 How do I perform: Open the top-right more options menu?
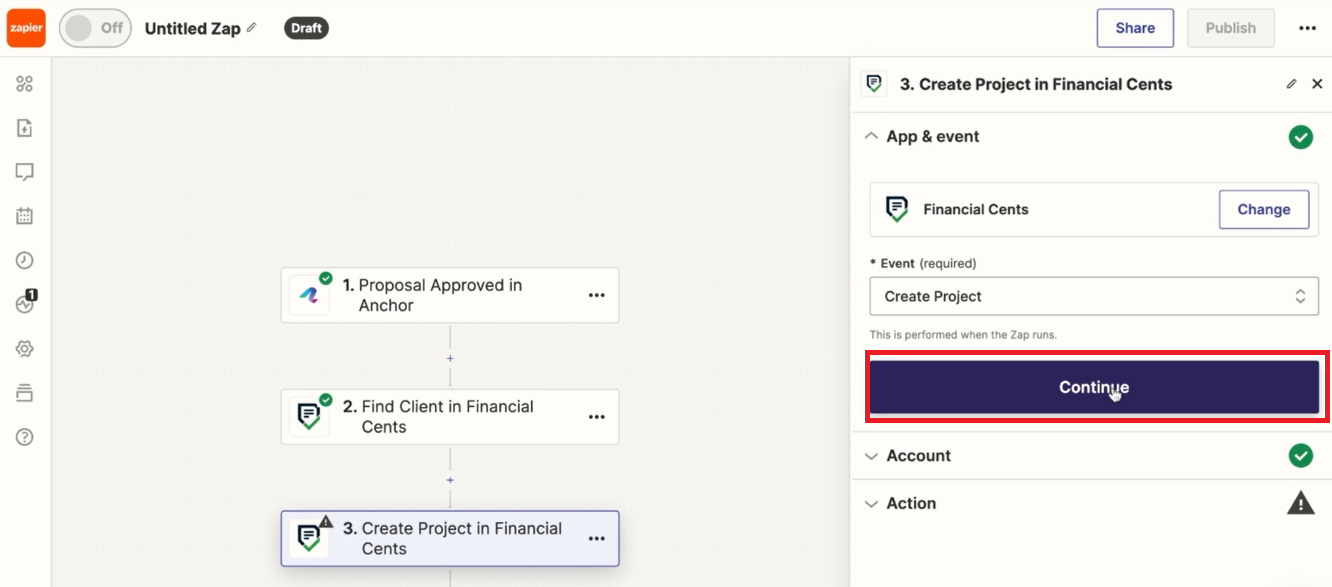[x=1307, y=28]
